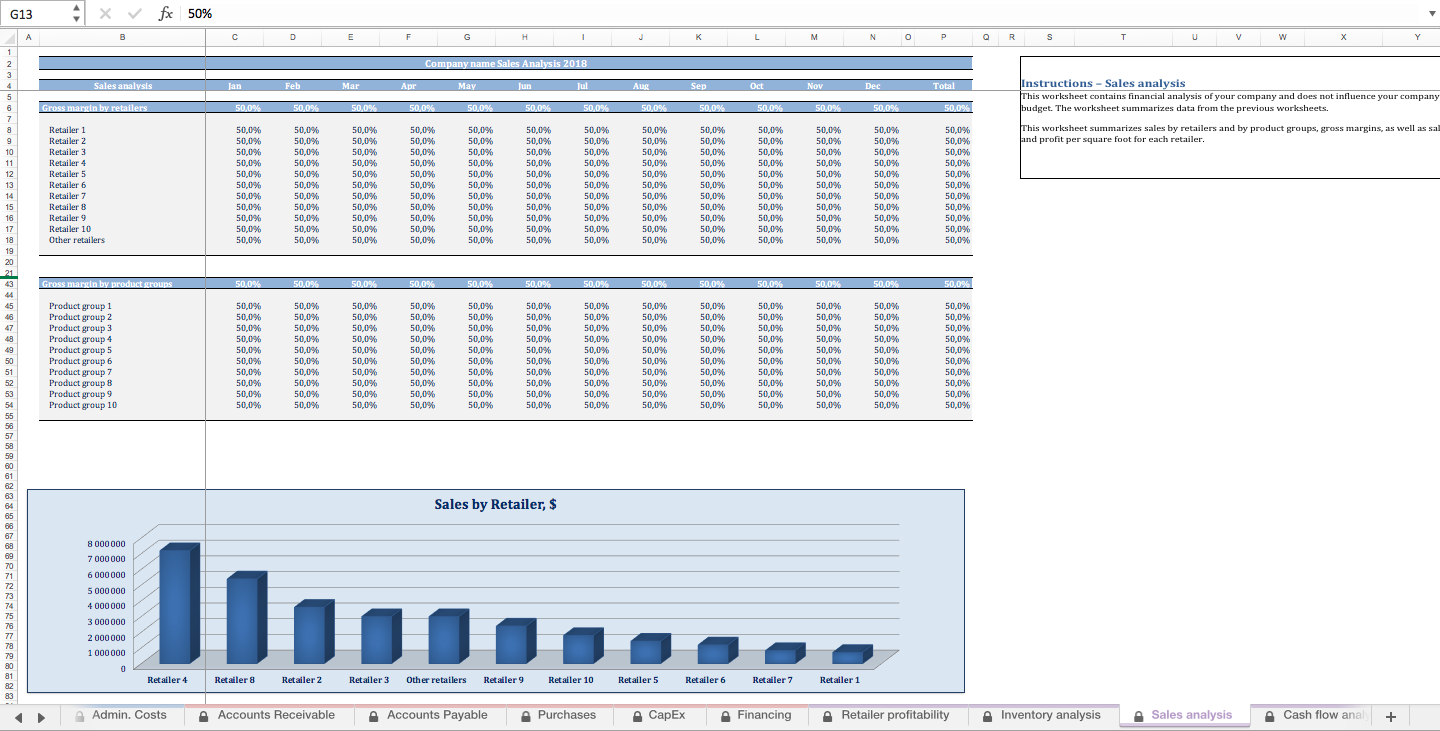The height and width of the screenshot is (731, 1440).
Task: Click the 'Sales analysis' header cell
Action: (x=122, y=86)
